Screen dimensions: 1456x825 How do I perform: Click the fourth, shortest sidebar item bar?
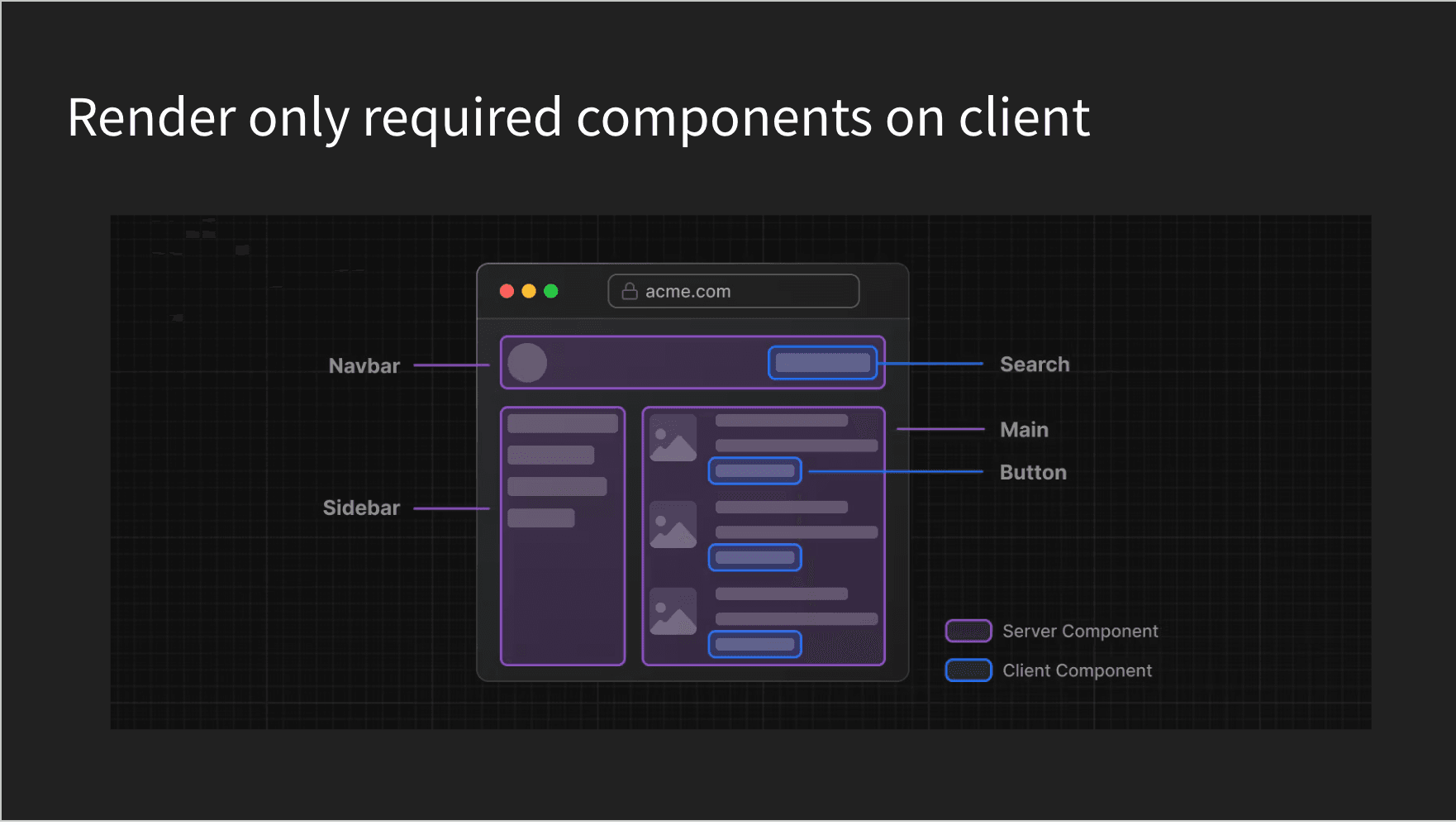click(541, 517)
